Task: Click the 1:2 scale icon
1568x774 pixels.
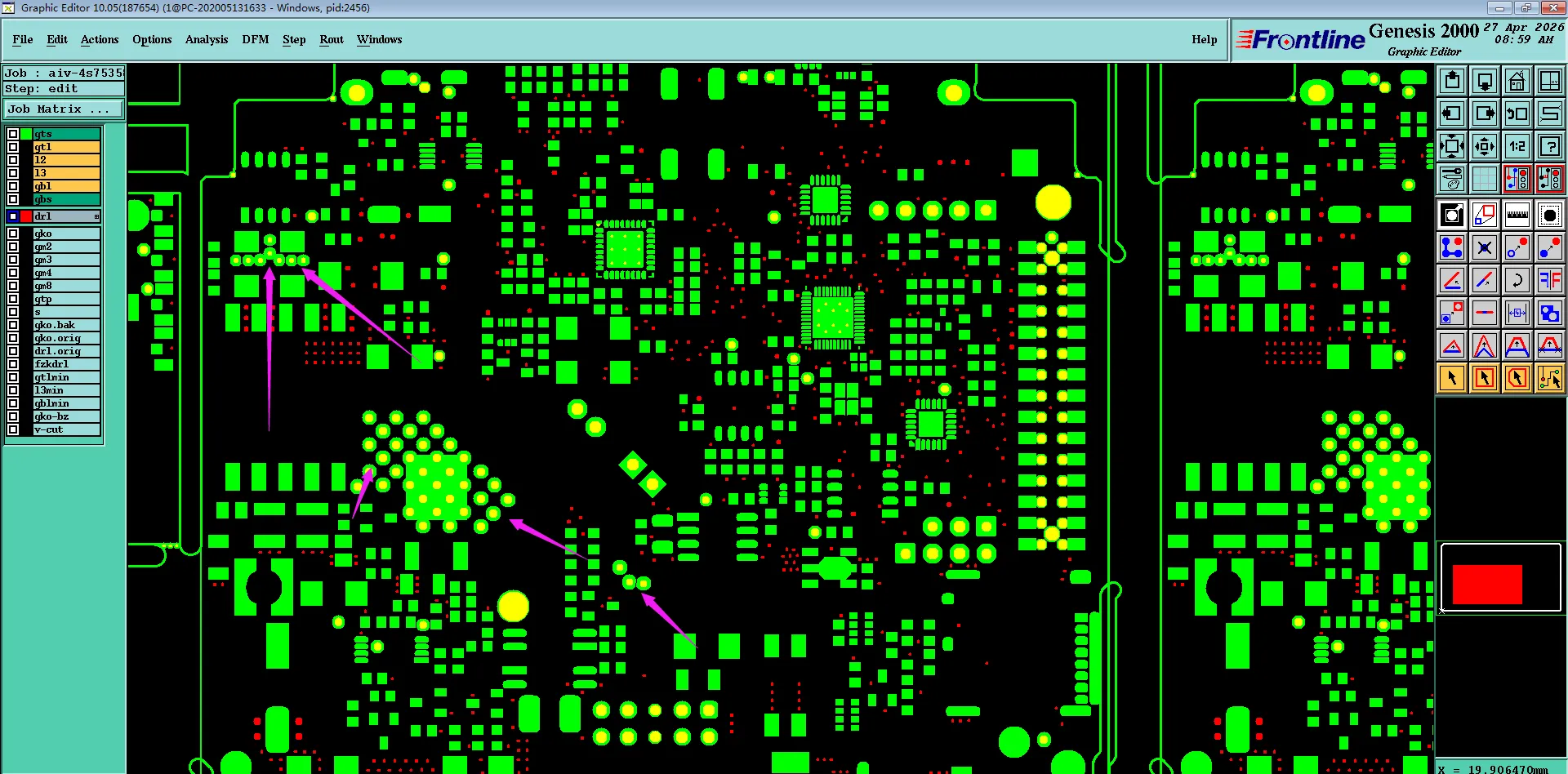Action: (x=1517, y=146)
